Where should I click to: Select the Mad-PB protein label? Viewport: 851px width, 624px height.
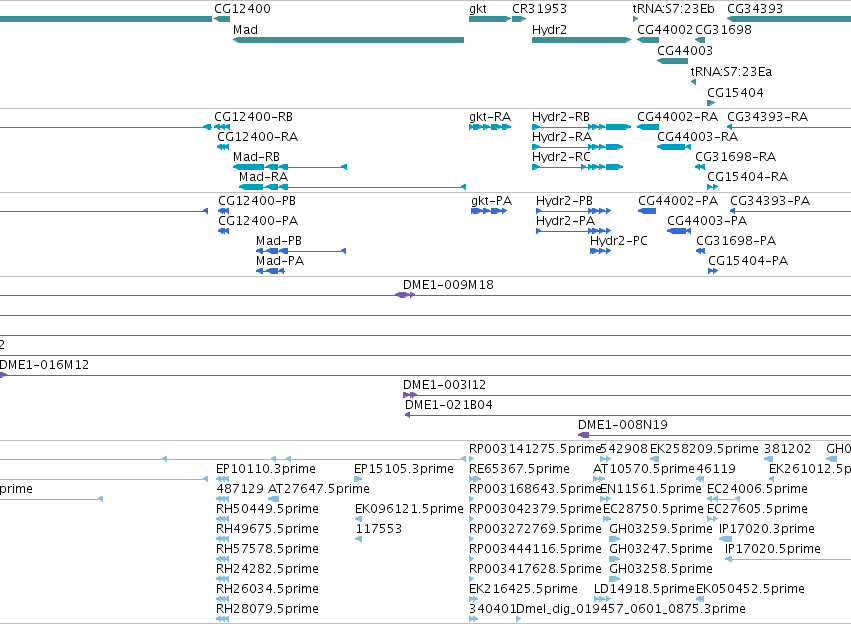[279, 241]
